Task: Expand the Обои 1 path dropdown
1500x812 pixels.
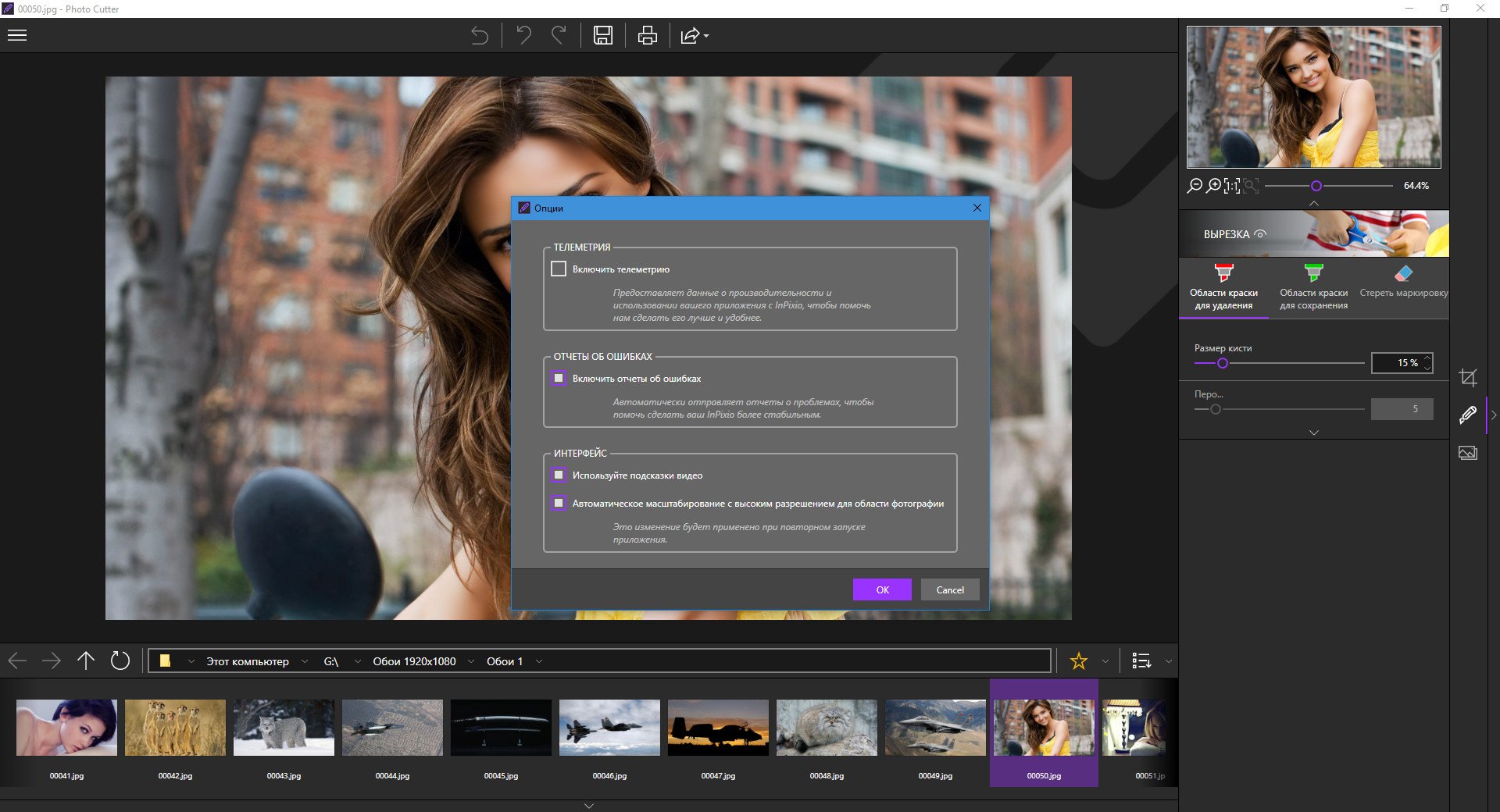Action: coord(539,661)
